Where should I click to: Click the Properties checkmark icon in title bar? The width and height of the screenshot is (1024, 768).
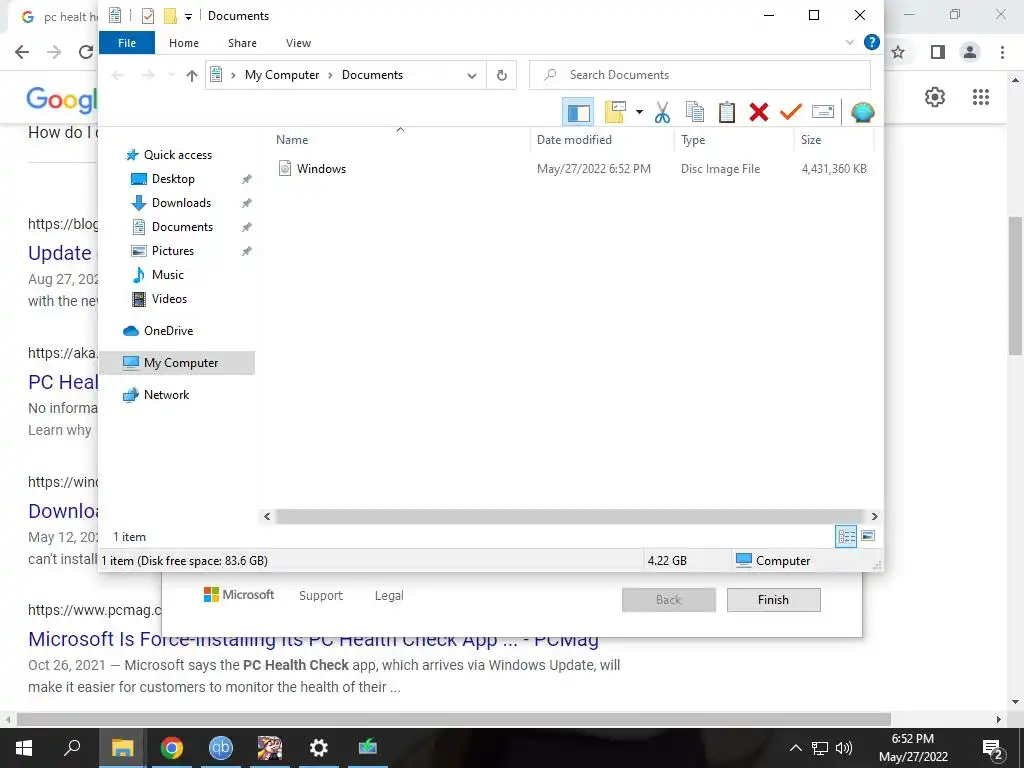pyautogui.click(x=148, y=16)
